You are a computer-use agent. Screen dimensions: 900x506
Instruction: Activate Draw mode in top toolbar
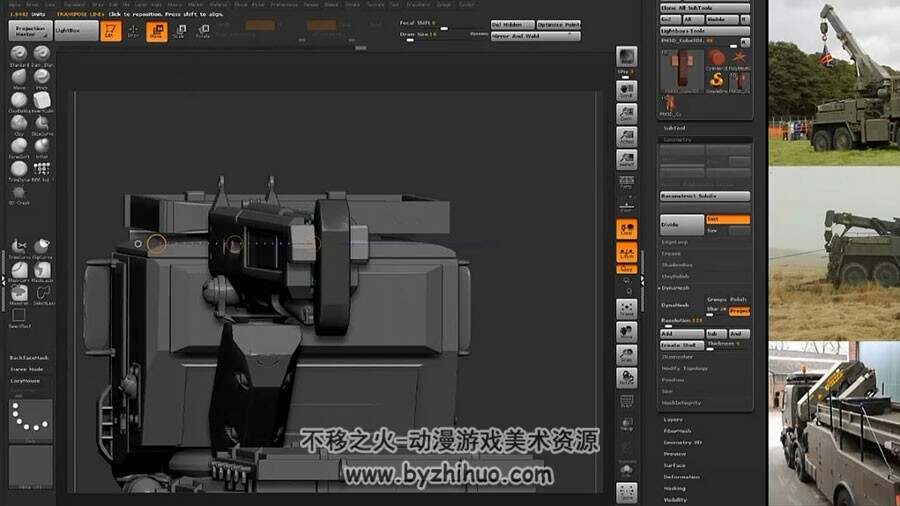coord(133,30)
